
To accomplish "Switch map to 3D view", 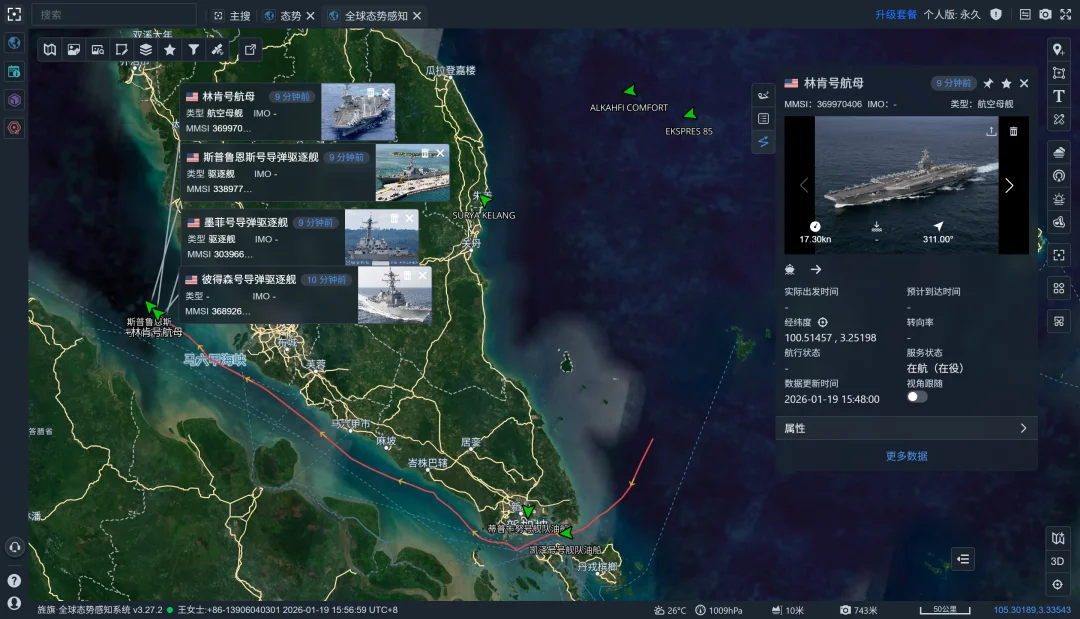I will (1058, 561).
